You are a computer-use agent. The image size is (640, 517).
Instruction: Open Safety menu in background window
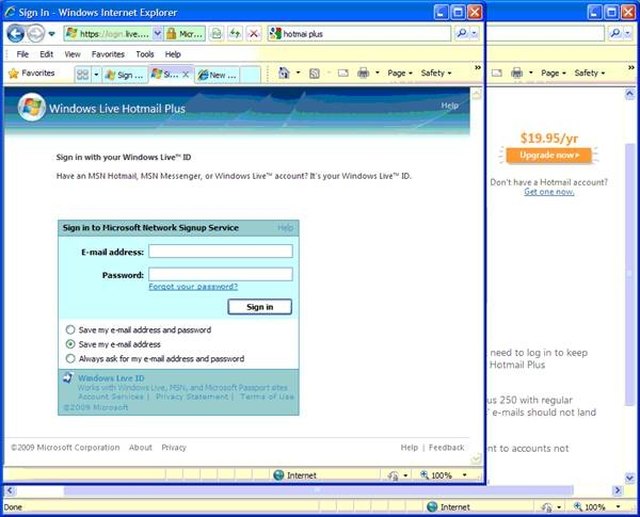[590, 73]
